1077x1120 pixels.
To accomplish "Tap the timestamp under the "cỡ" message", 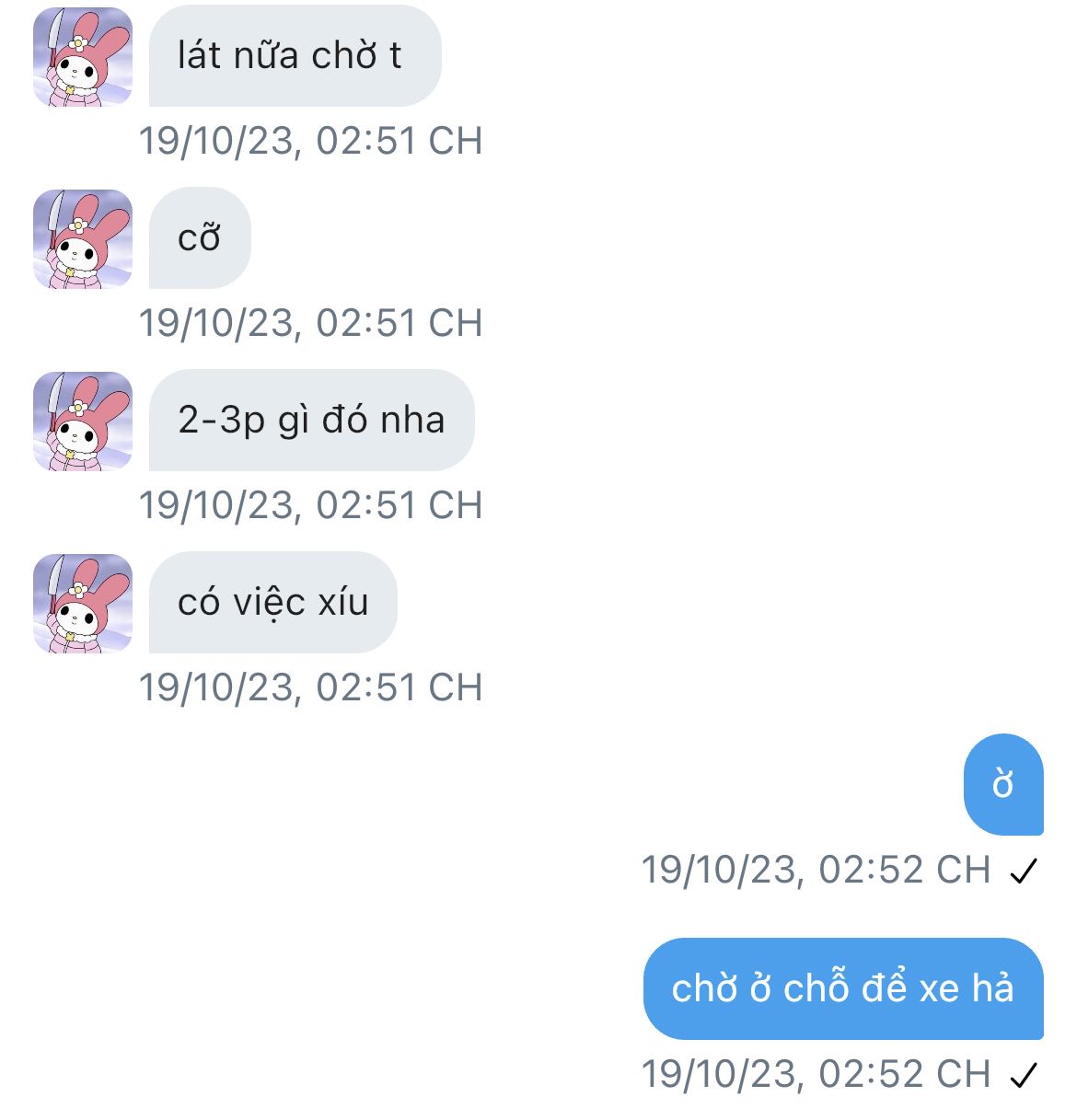I will 311,323.
